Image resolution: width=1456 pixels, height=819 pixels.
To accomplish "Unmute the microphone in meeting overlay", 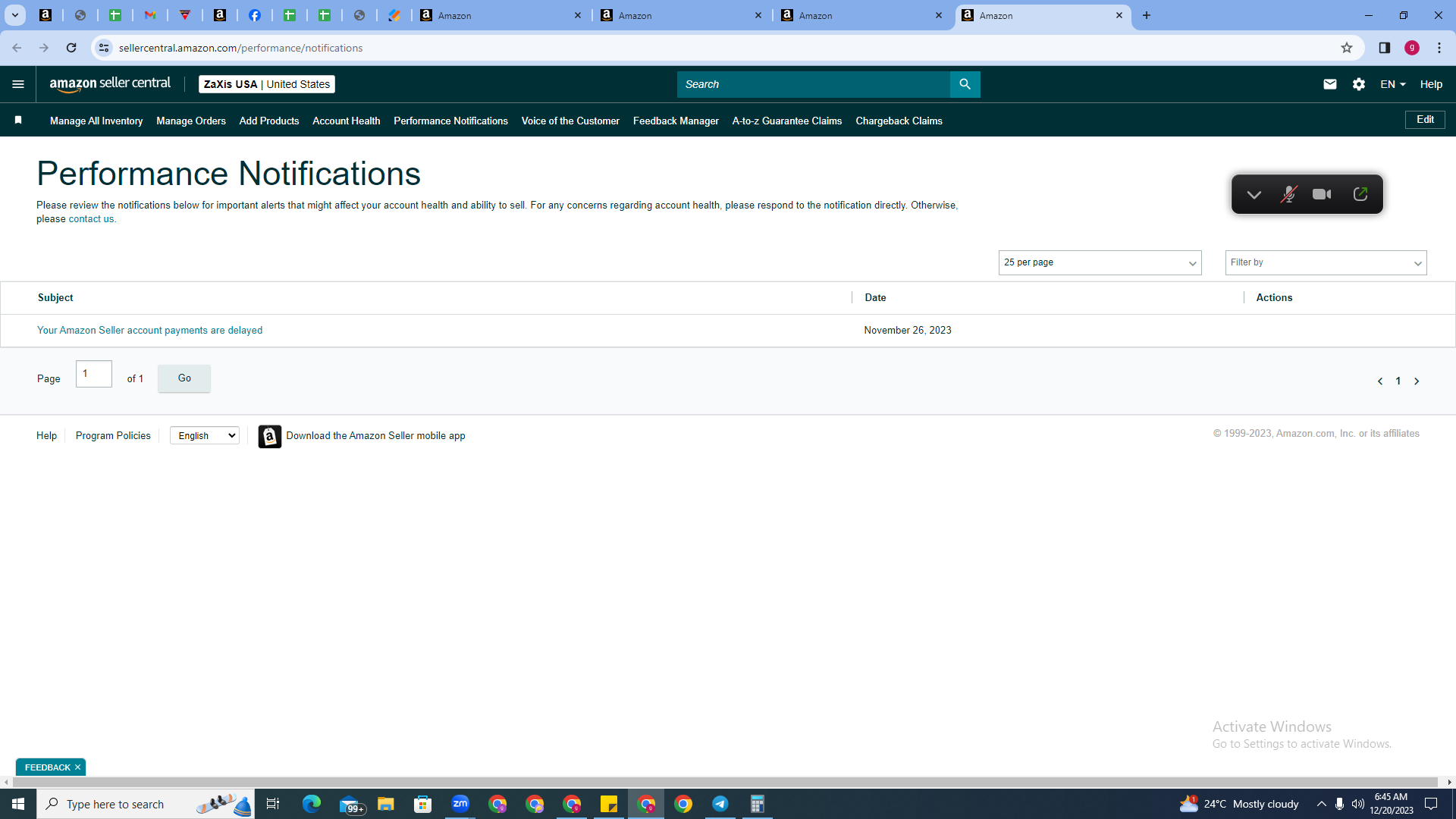I will point(1288,195).
